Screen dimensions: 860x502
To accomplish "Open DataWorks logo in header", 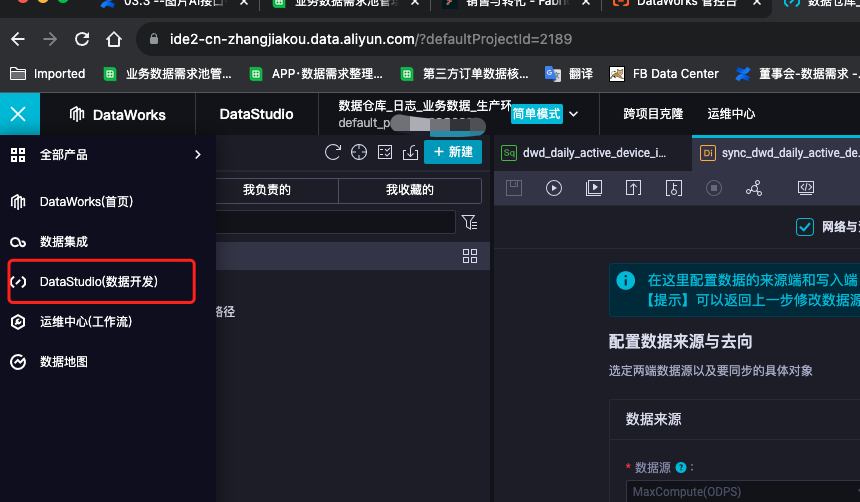I will coord(117,114).
